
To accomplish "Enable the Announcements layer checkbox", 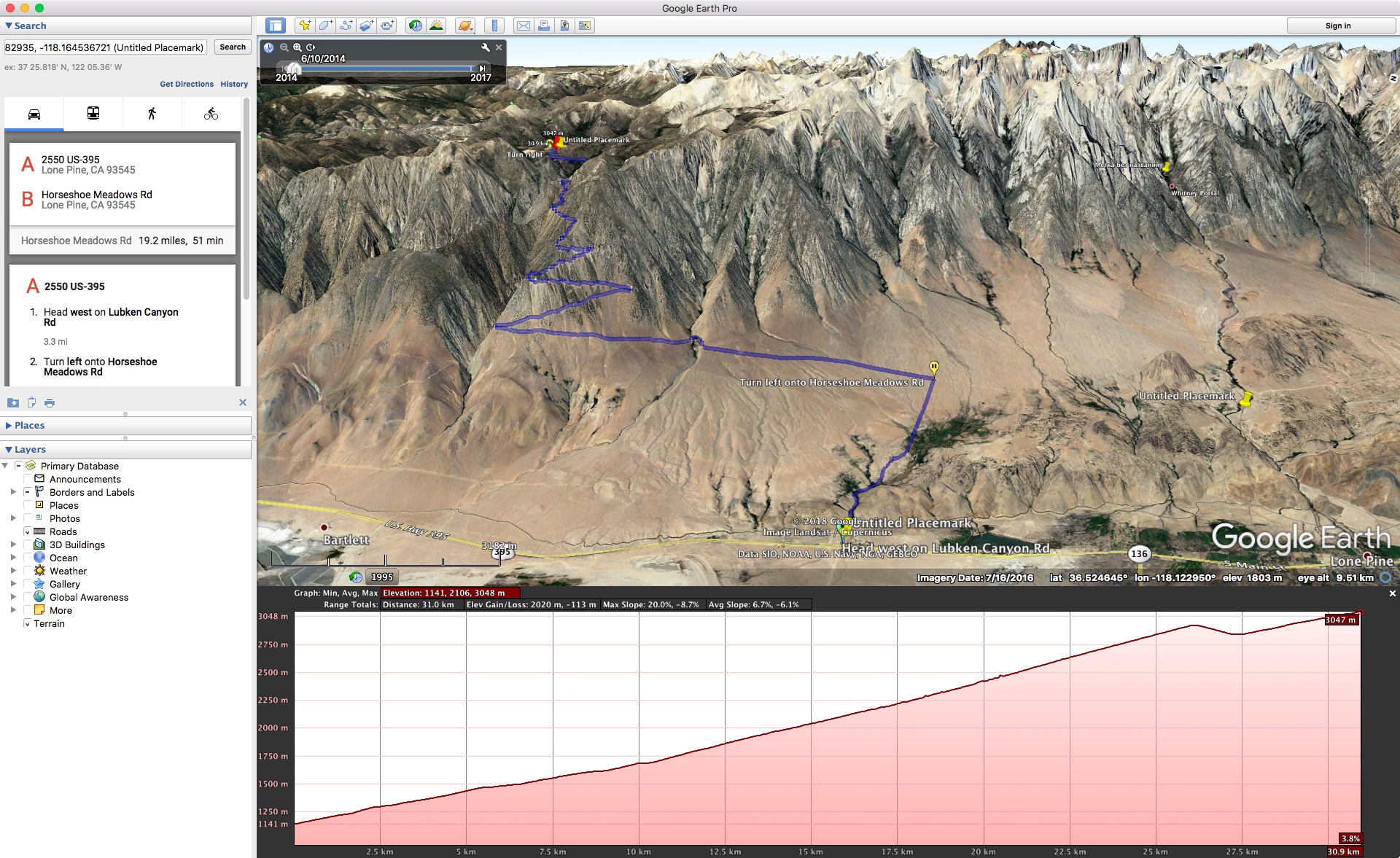I will click(x=27, y=479).
